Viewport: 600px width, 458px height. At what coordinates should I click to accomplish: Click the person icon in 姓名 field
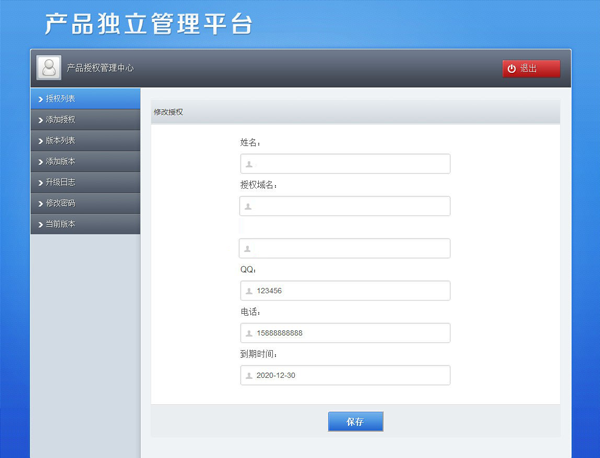coord(249,164)
